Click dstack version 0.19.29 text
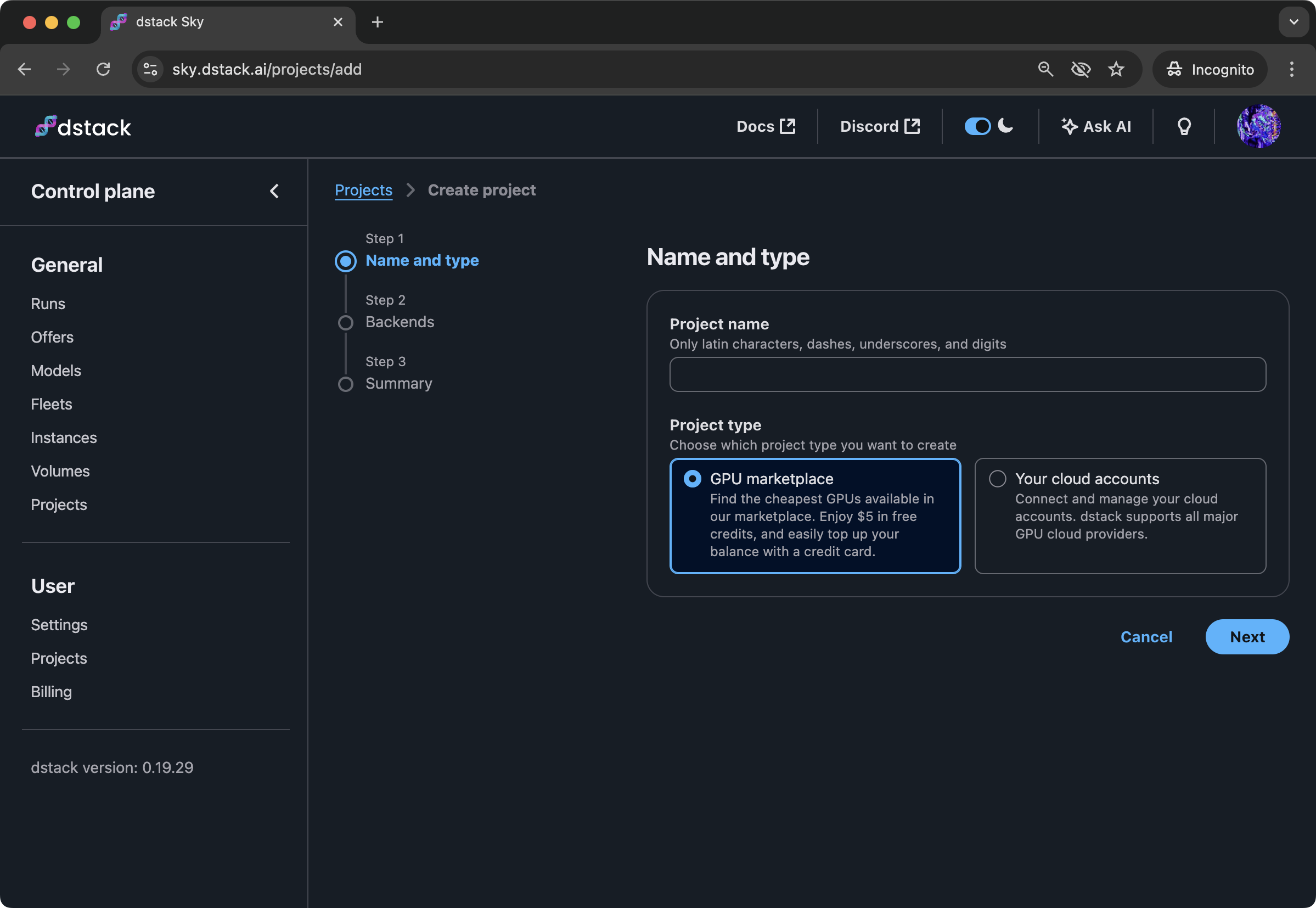The width and height of the screenshot is (1316, 908). click(x=112, y=768)
